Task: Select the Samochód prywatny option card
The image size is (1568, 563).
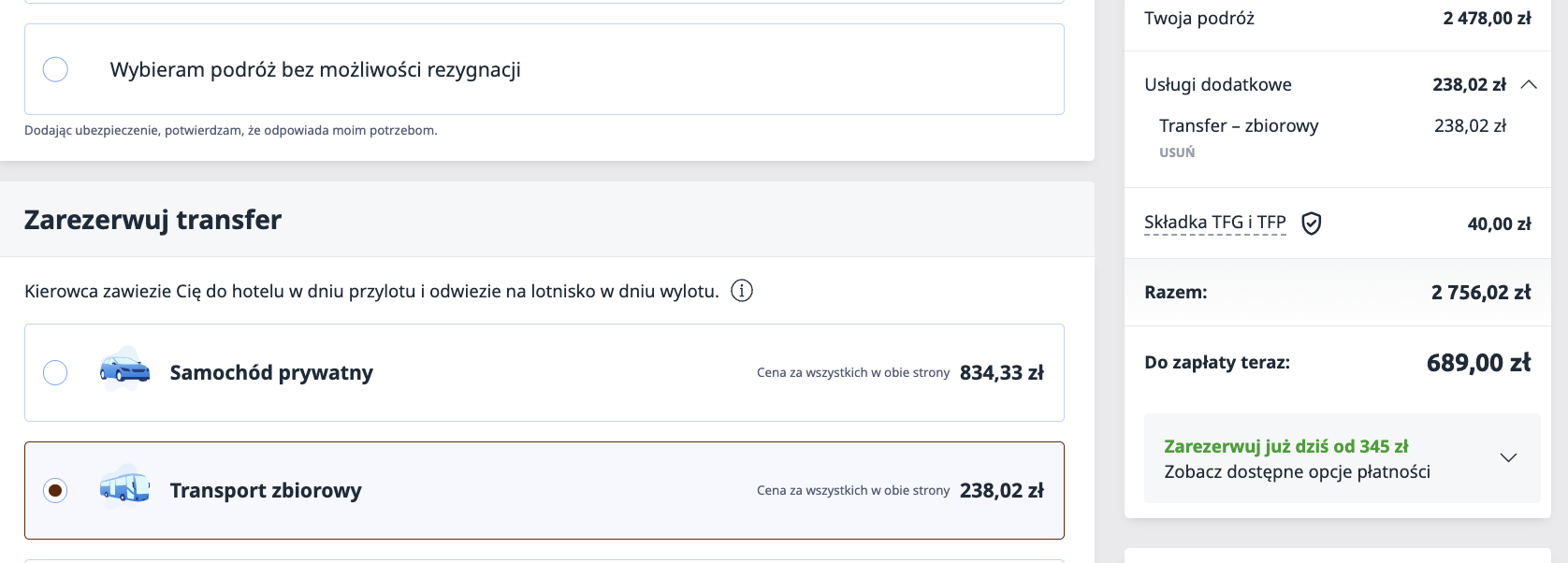Action: pyautogui.click(x=545, y=372)
